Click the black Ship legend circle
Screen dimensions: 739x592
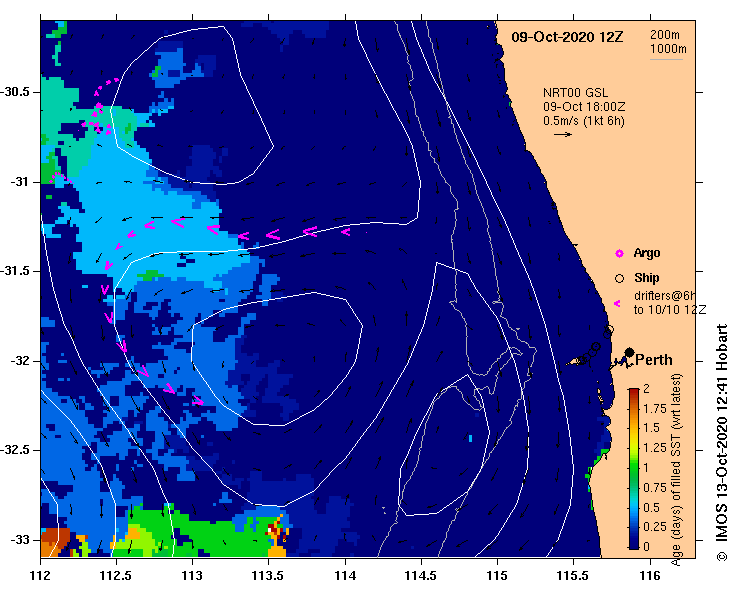619,279
